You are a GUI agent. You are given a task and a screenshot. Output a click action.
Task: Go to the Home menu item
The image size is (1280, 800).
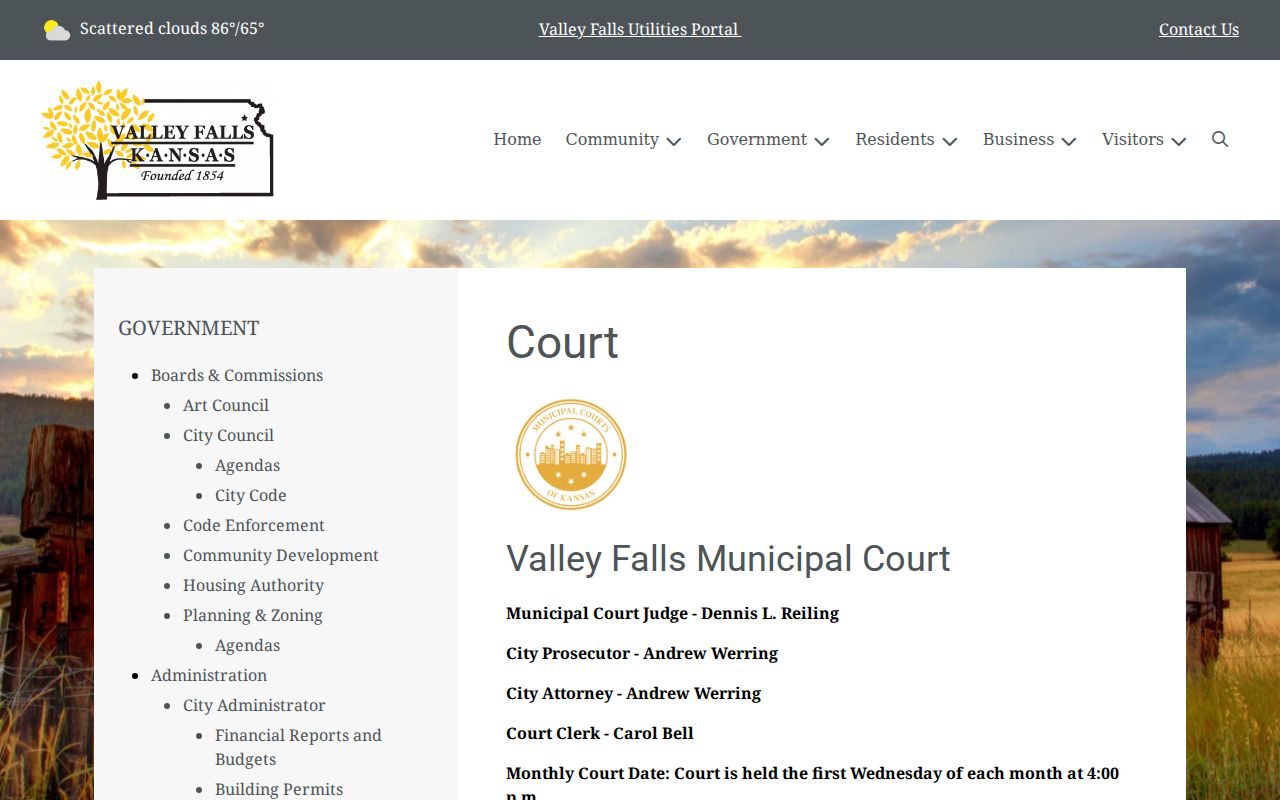(x=517, y=139)
